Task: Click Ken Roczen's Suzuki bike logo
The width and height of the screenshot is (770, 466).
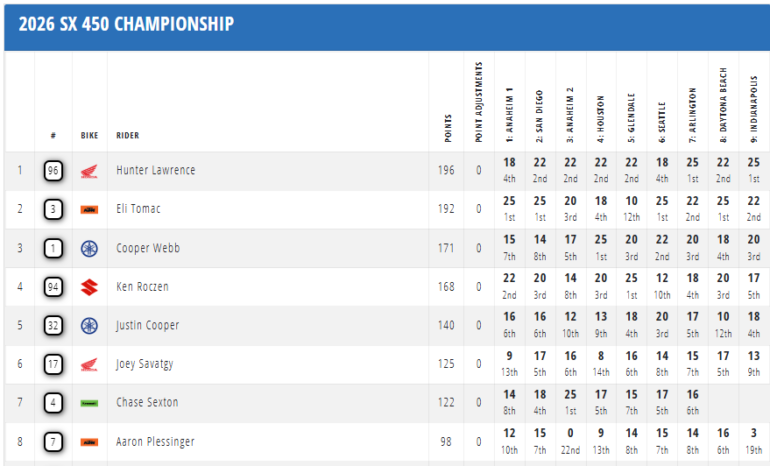Action: (x=89, y=287)
